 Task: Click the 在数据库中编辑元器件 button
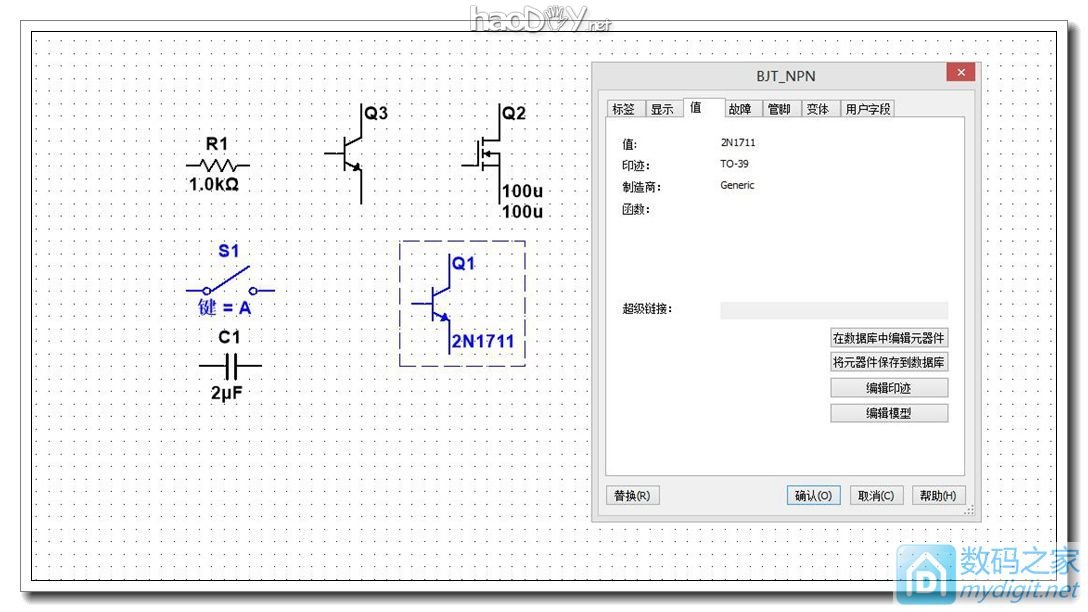click(889, 338)
